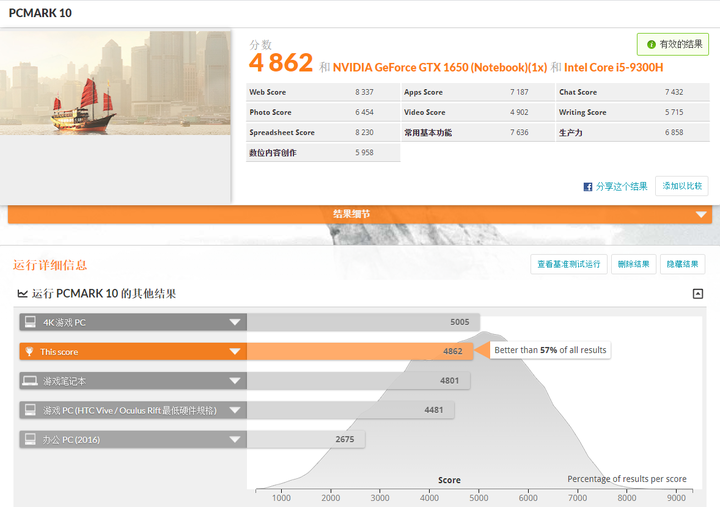Open the 结果细节 result details bar
The image size is (720, 507).
tap(360, 214)
